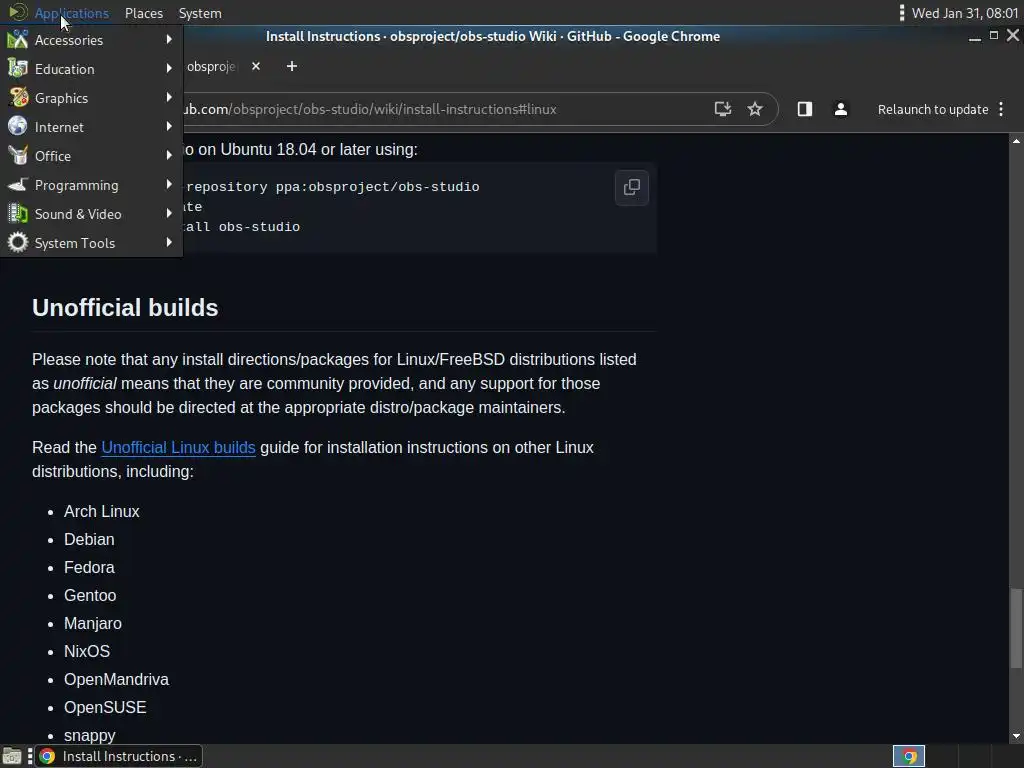
Task: Click the Unofficial builds heading
Action: tap(125, 308)
